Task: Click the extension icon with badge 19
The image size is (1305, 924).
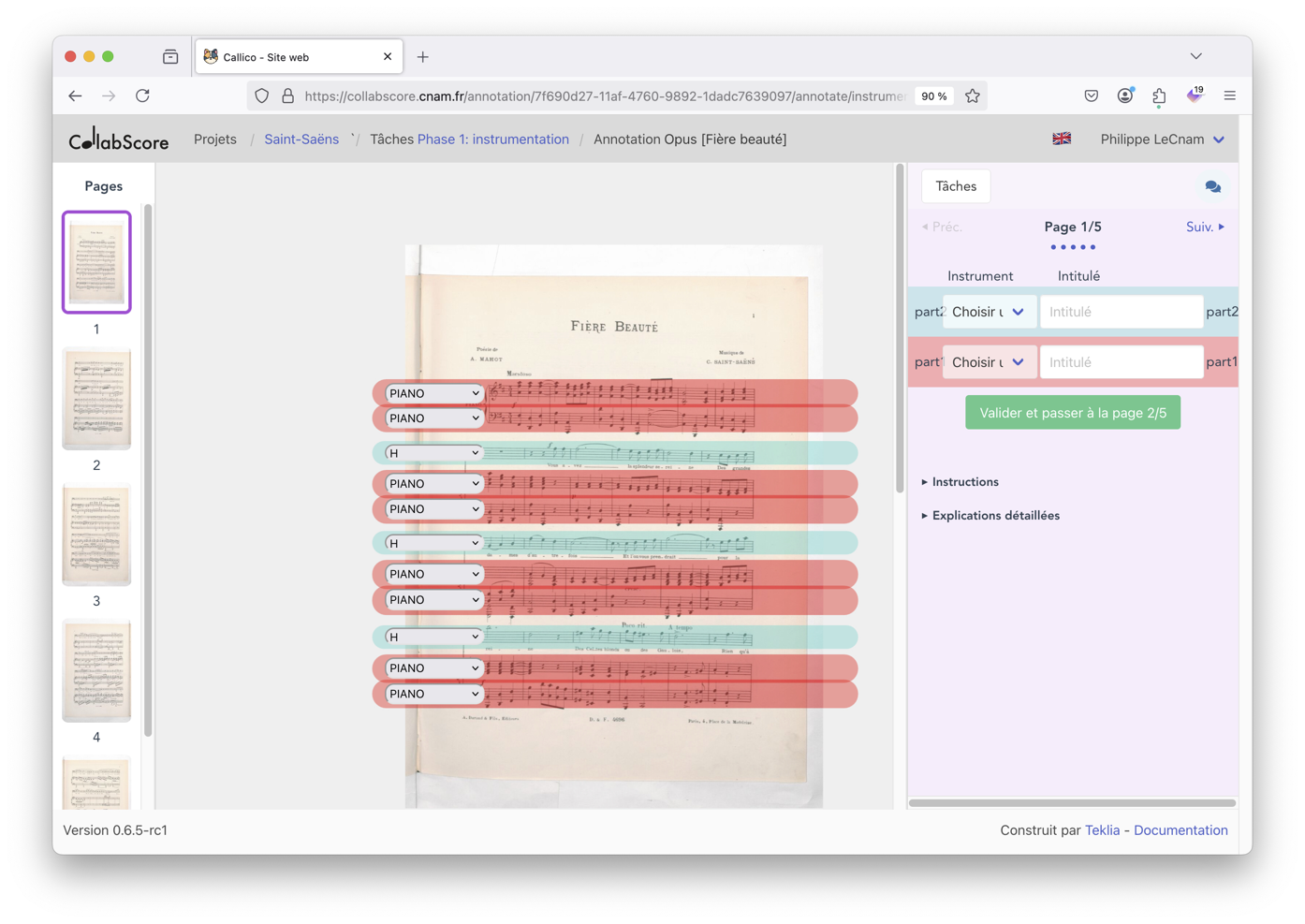Action: tap(1195, 95)
